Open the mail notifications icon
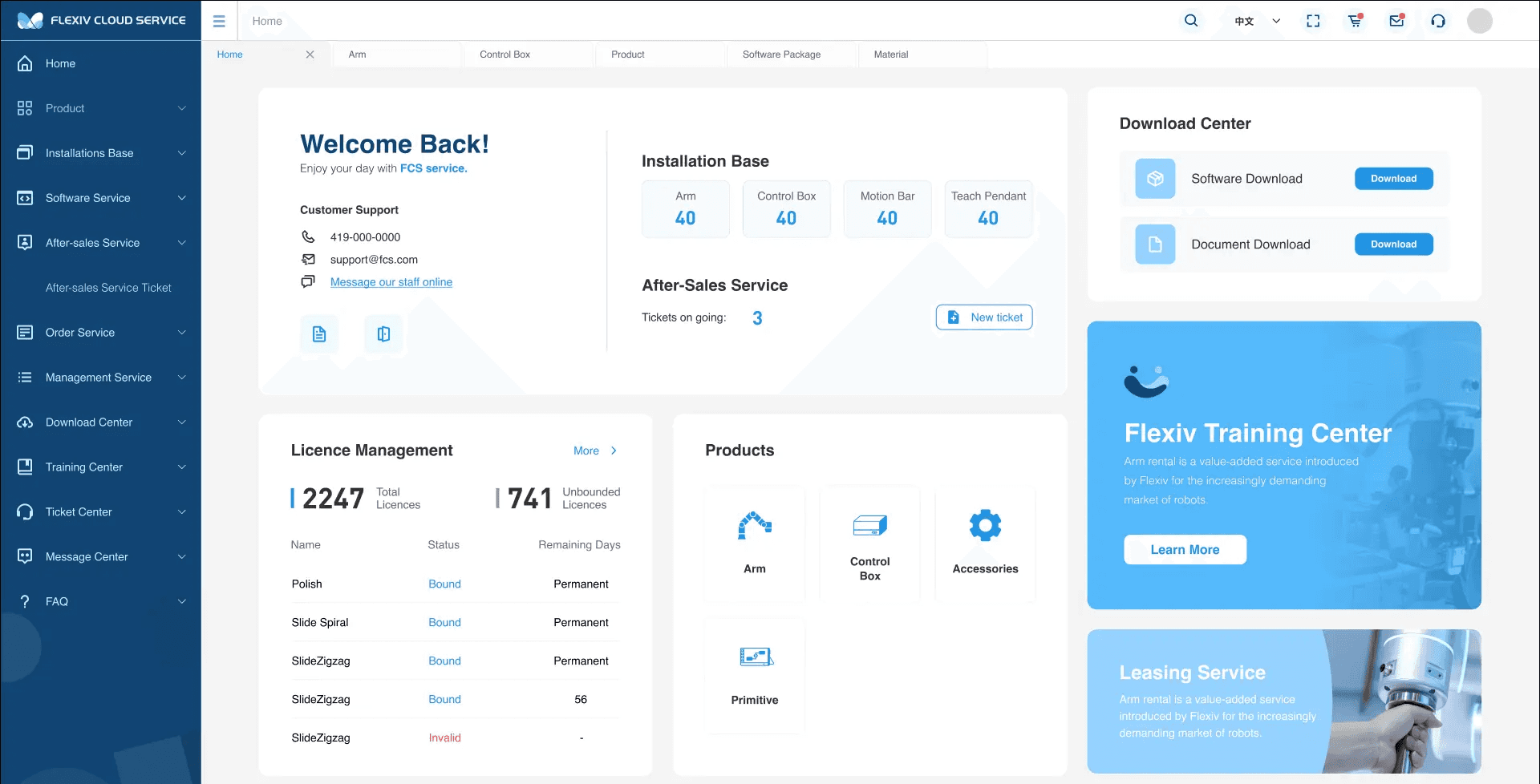This screenshot has height=784, width=1540. tap(1396, 21)
